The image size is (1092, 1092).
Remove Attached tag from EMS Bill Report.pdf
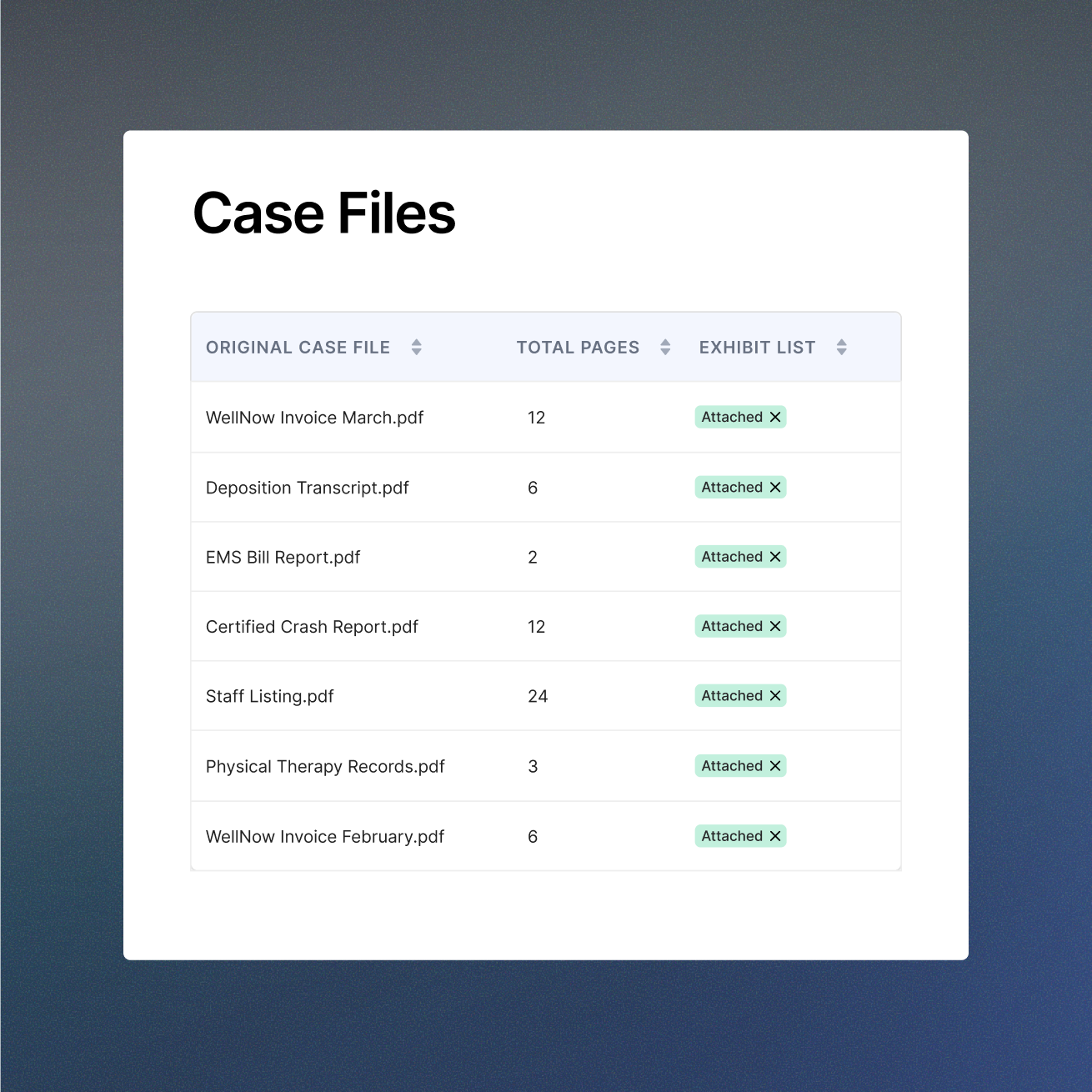pyautogui.click(x=775, y=557)
